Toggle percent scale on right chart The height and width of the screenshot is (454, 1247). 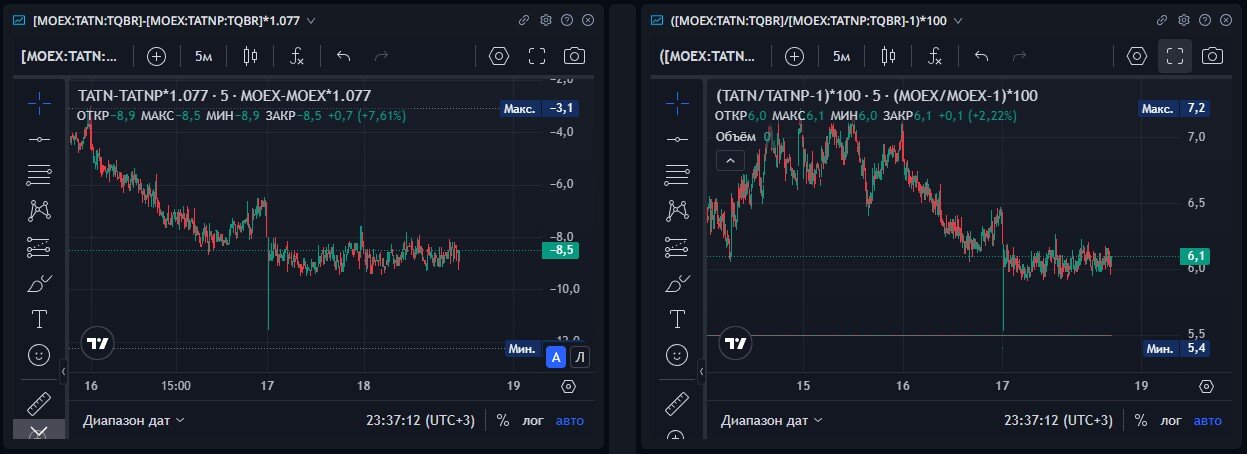point(1140,420)
